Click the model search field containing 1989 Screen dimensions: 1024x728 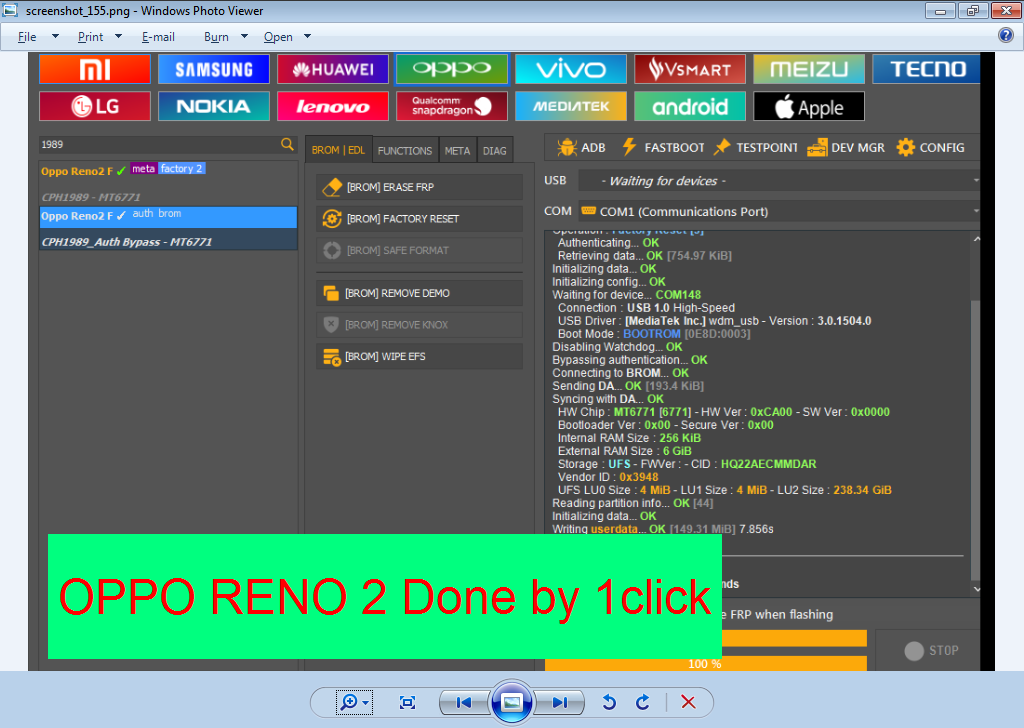[159, 144]
